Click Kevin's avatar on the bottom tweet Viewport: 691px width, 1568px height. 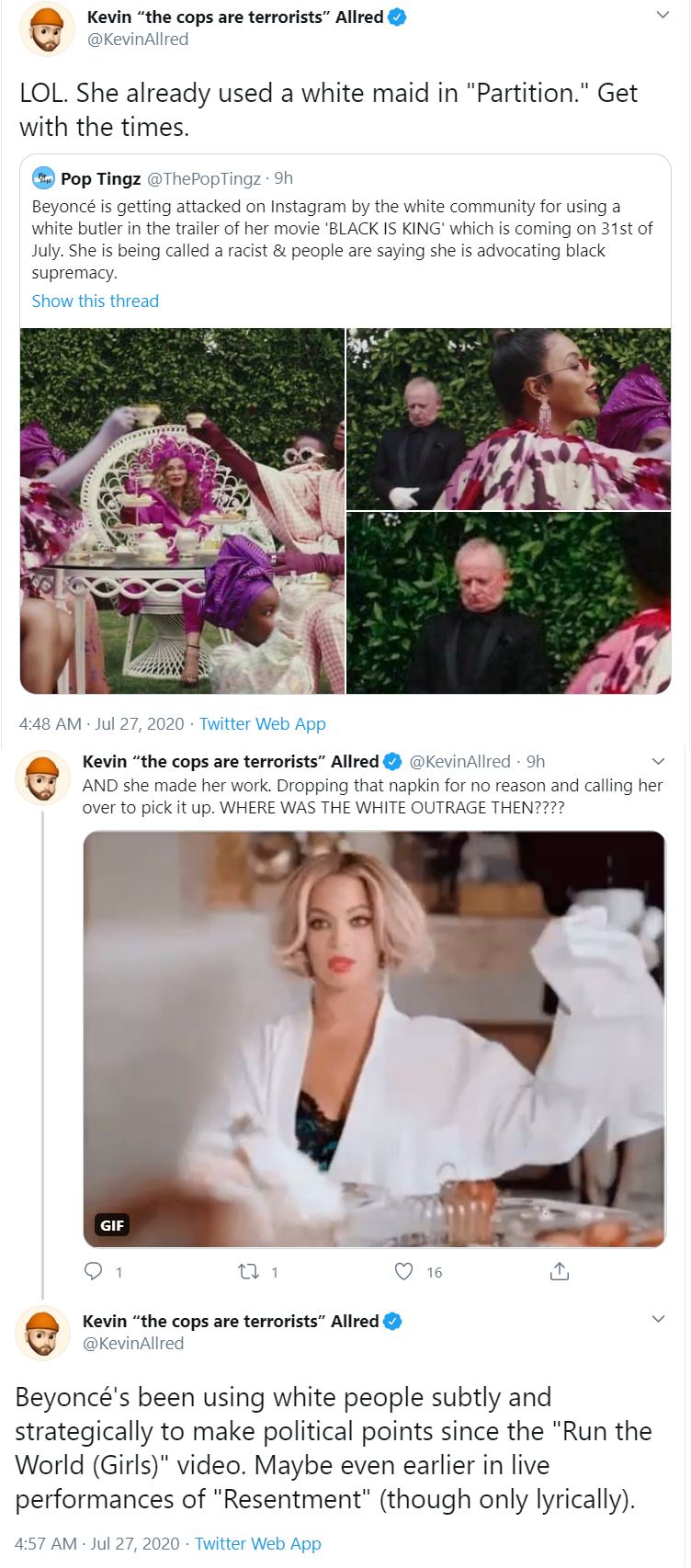pos(42,1333)
